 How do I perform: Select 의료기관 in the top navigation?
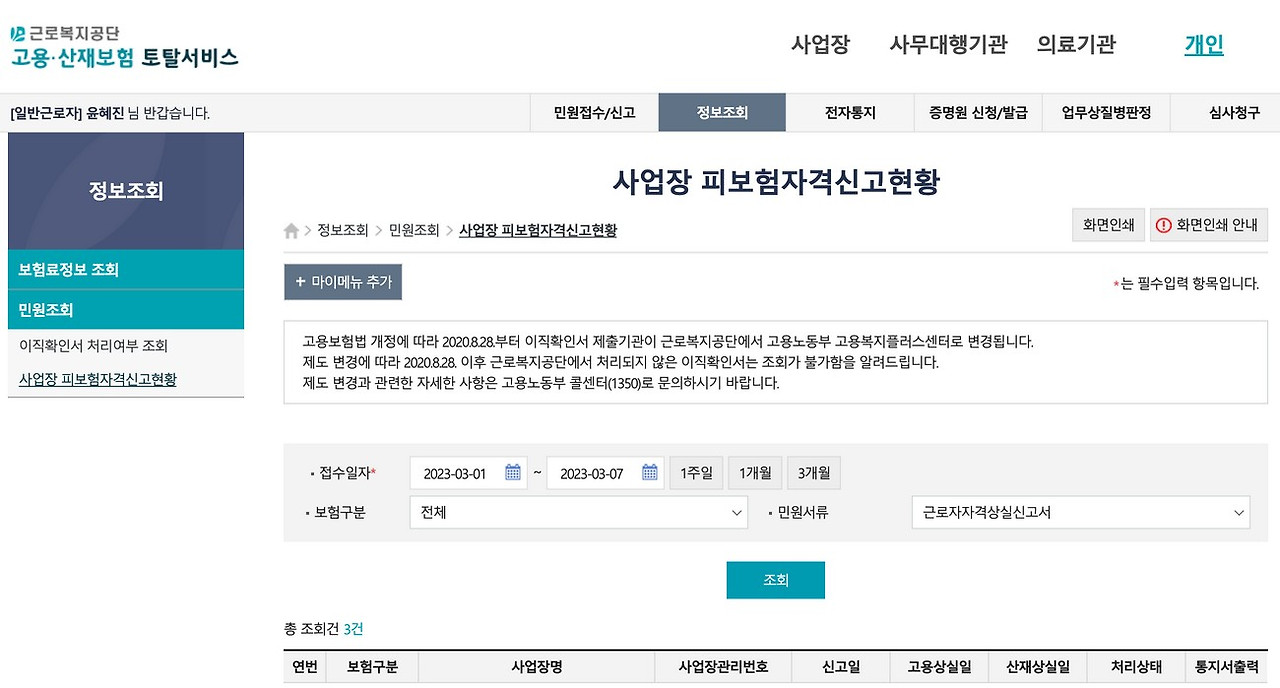(x=1075, y=44)
